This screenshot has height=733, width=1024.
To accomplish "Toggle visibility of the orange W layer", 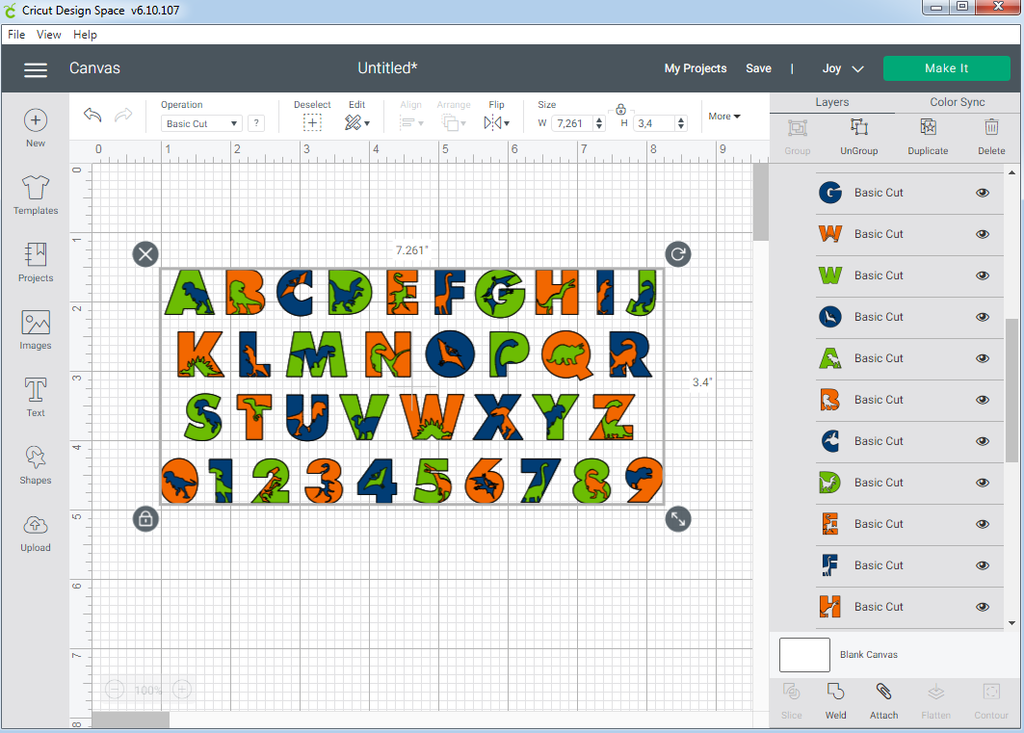I will pyautogui.click(x=982, y=233).
